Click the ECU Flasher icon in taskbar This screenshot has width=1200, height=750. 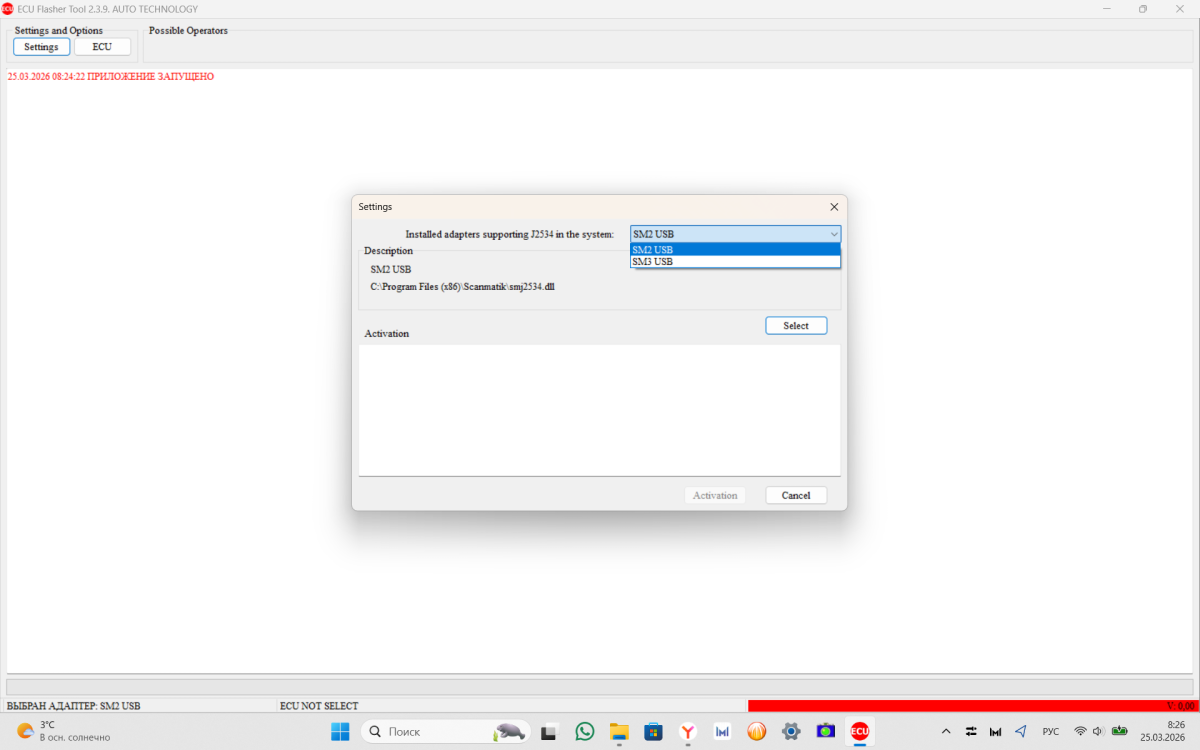pyautogui.click(x=859, y=731)
